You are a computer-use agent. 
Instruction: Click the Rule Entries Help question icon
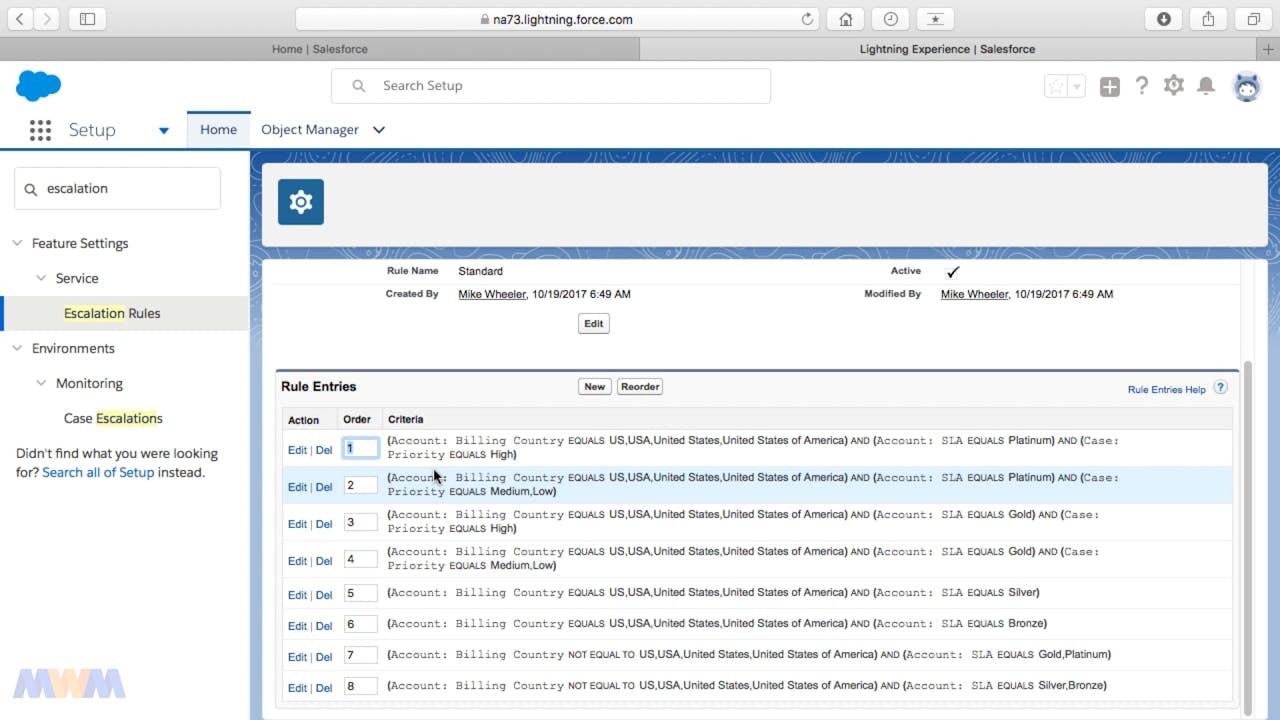1220,388
